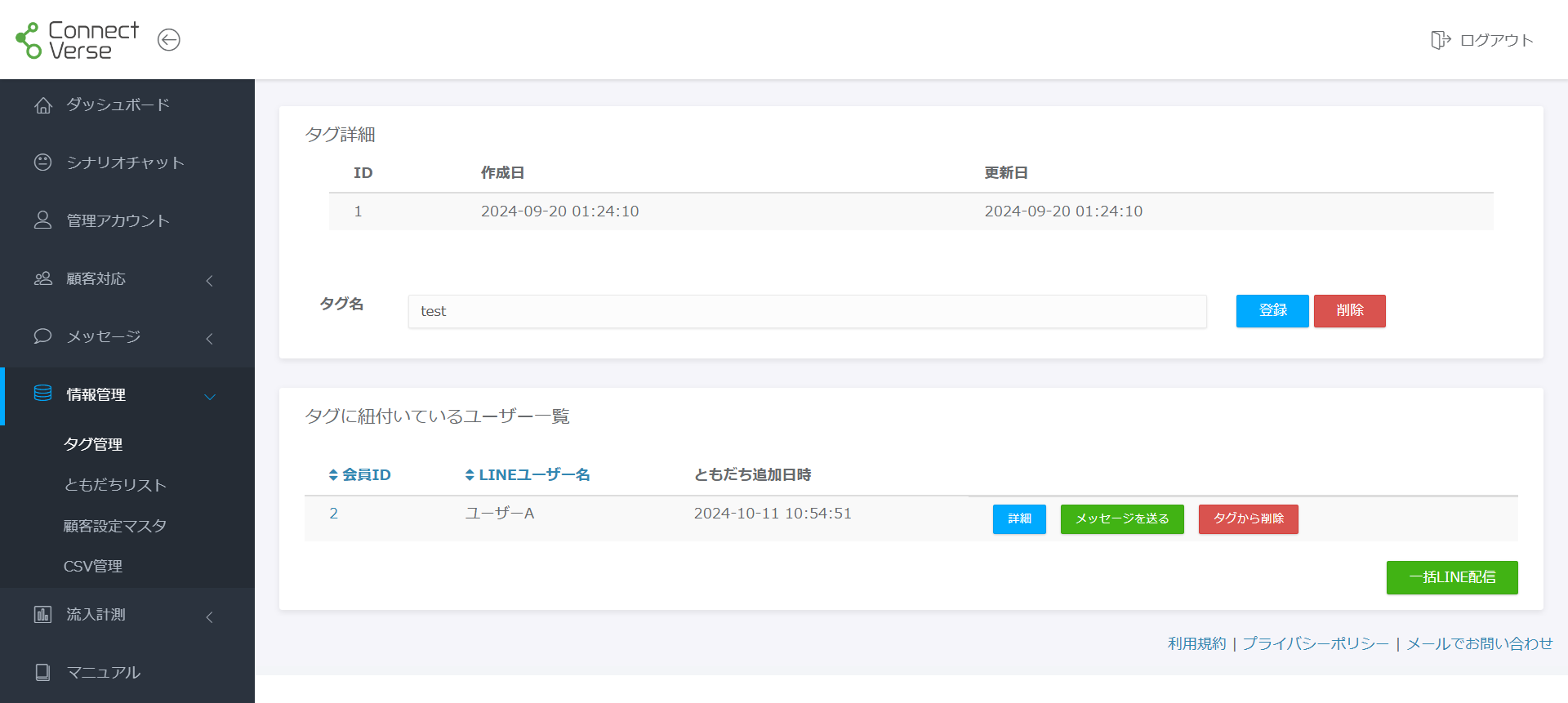The height and width of the screenshot is (703, 1568).
Task: Click the manual book icon
Action: click(x=43, y=672)
